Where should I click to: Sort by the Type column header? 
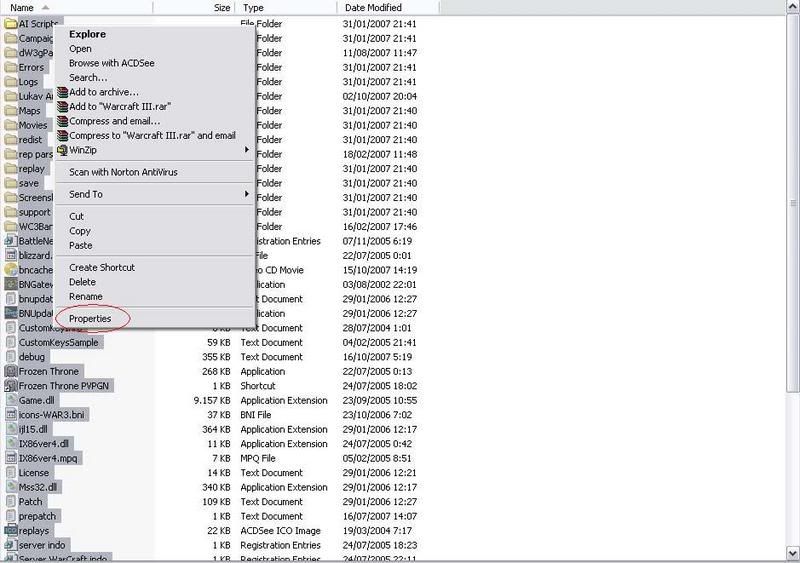pos(286,7)
